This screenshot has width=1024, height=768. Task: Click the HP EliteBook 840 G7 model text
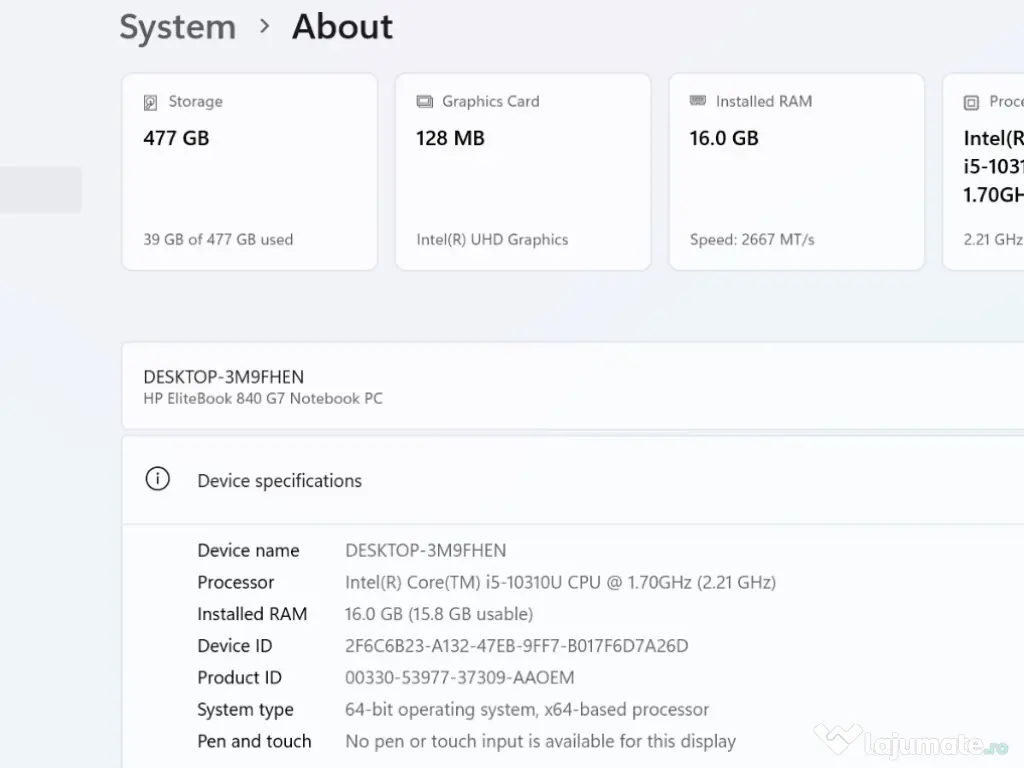tap(263, 399)
